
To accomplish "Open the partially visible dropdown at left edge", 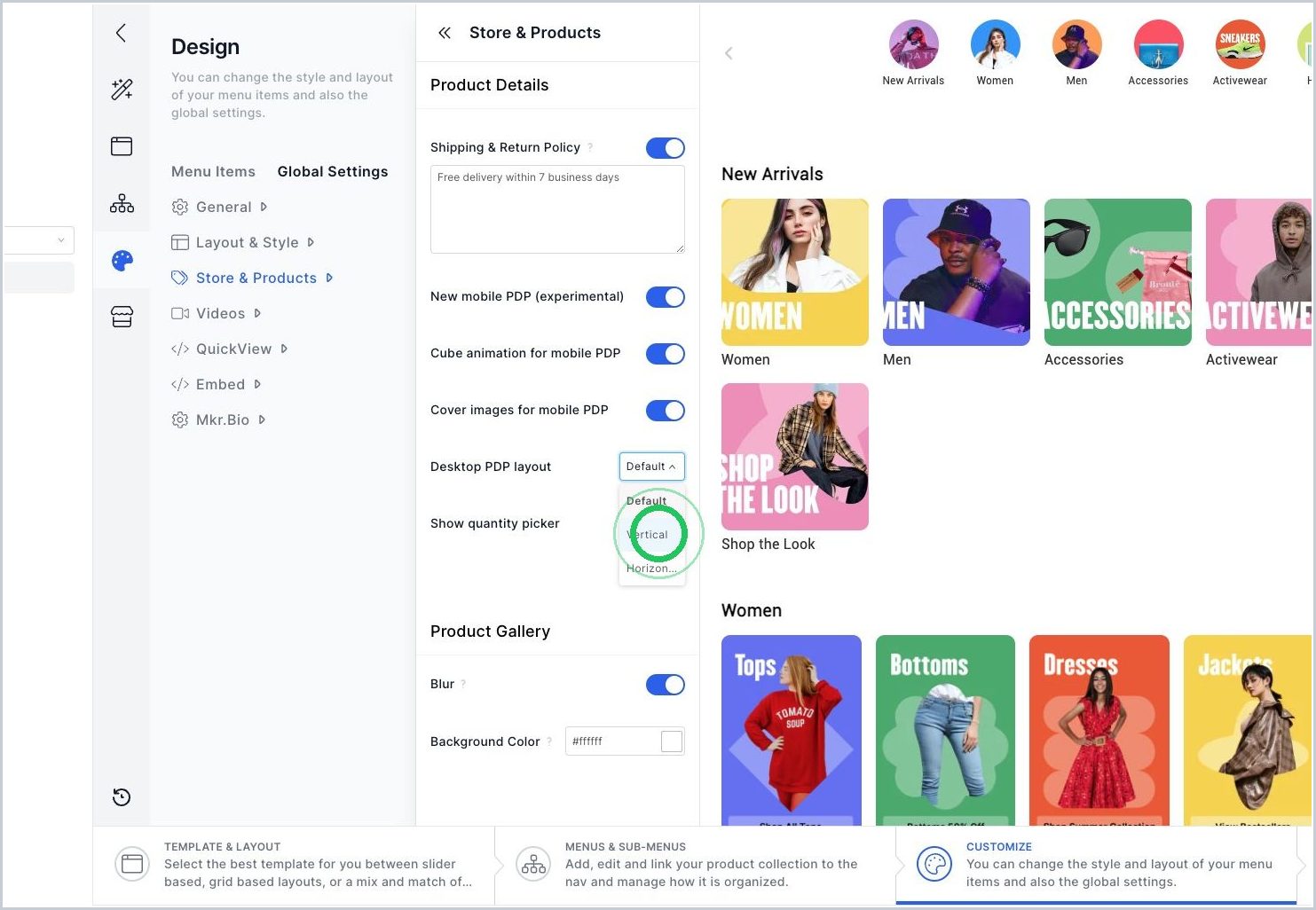I will pyautogui.click(x=39, y=240).
